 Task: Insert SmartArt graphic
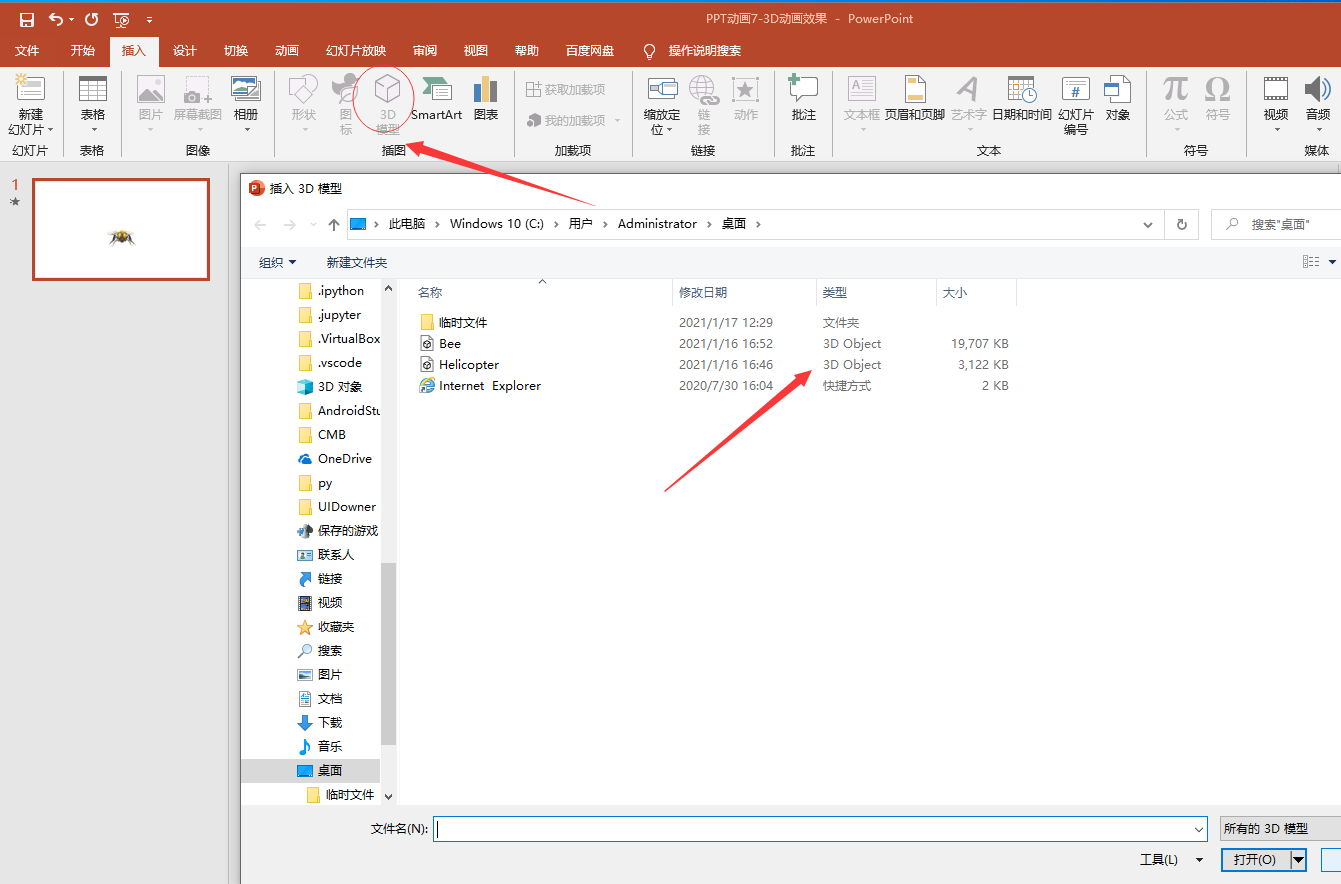click(436, 98)
